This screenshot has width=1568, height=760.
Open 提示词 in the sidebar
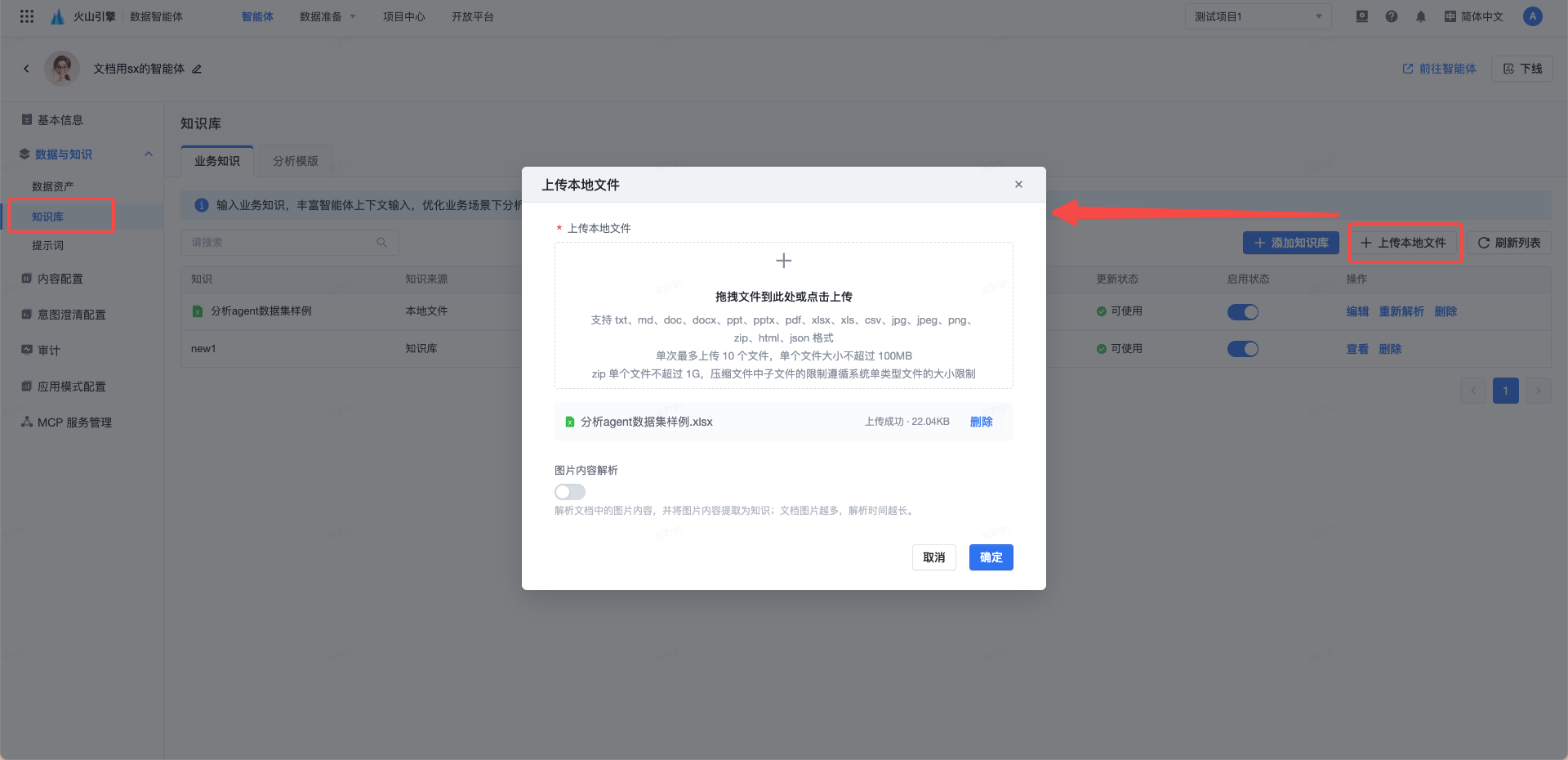[x=47, y=245]
